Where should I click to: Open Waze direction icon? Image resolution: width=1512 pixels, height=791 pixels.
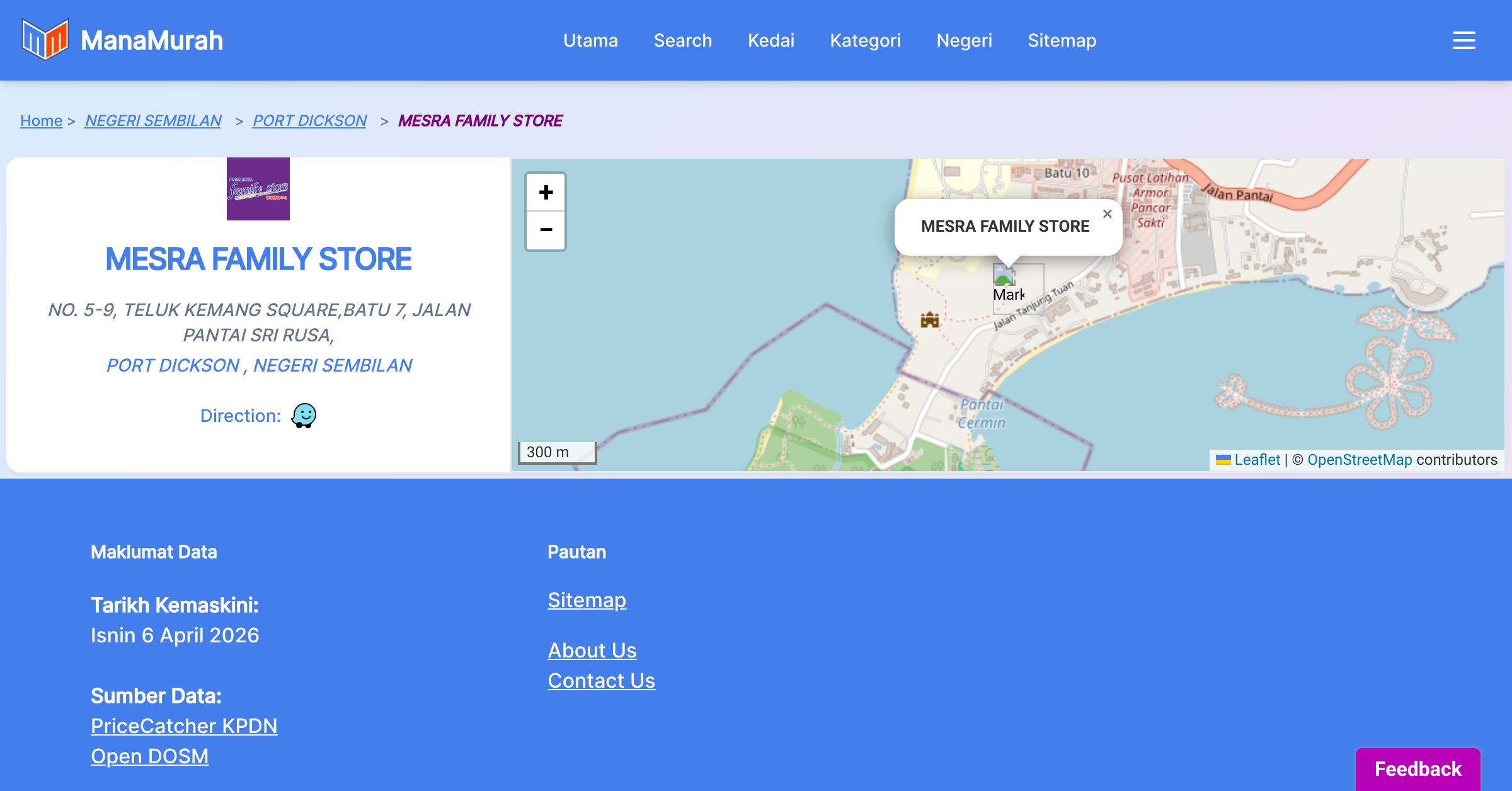tap(304, 416)
